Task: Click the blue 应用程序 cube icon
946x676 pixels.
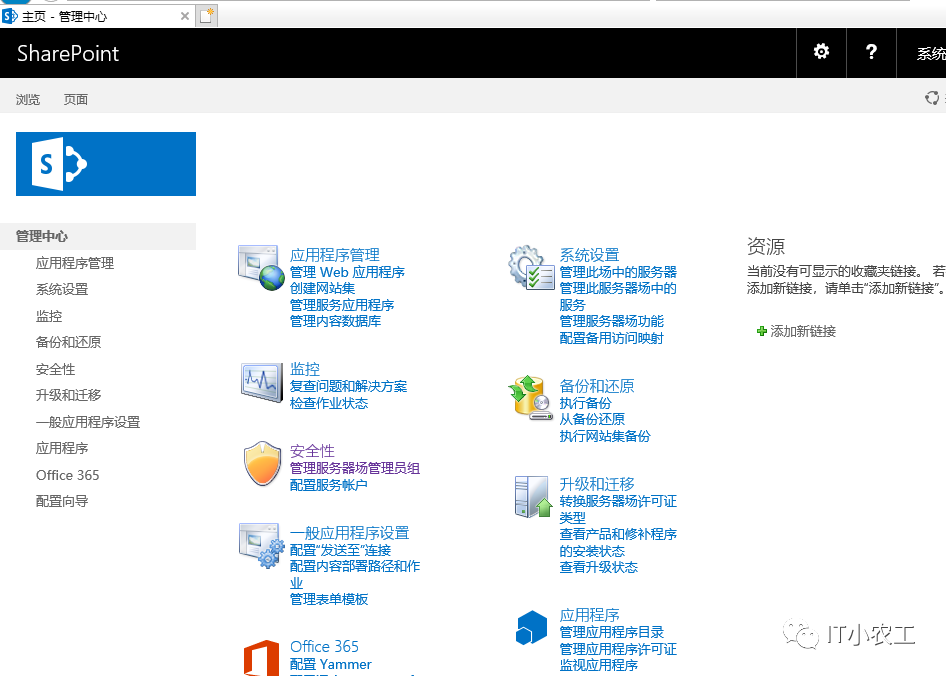Action: tap(531, 627)
